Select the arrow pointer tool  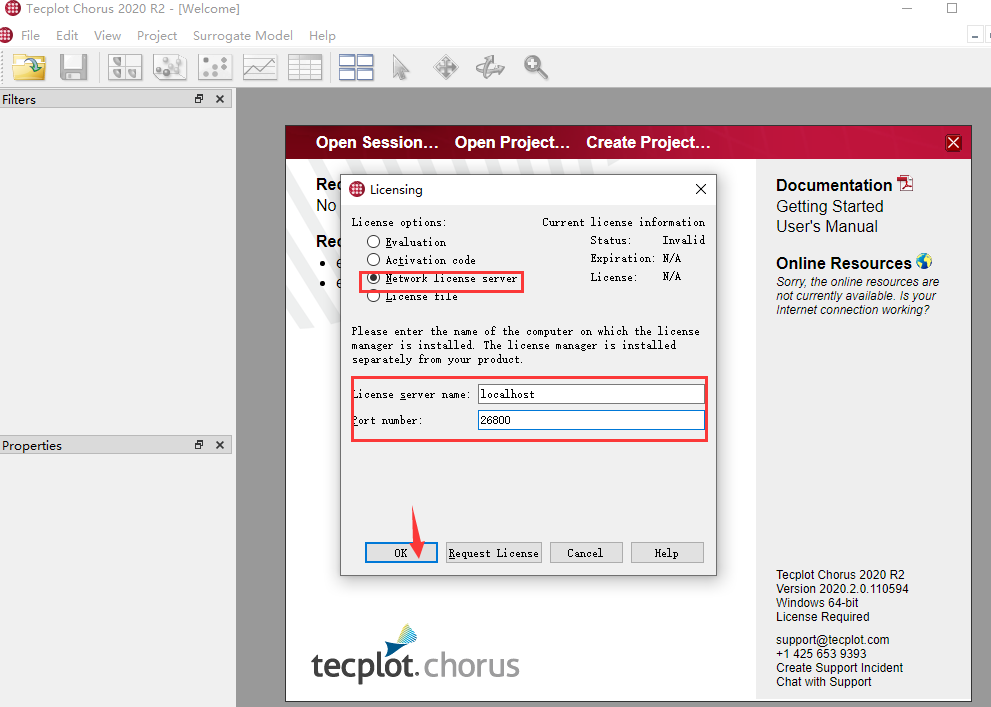(x=401, y=67)
